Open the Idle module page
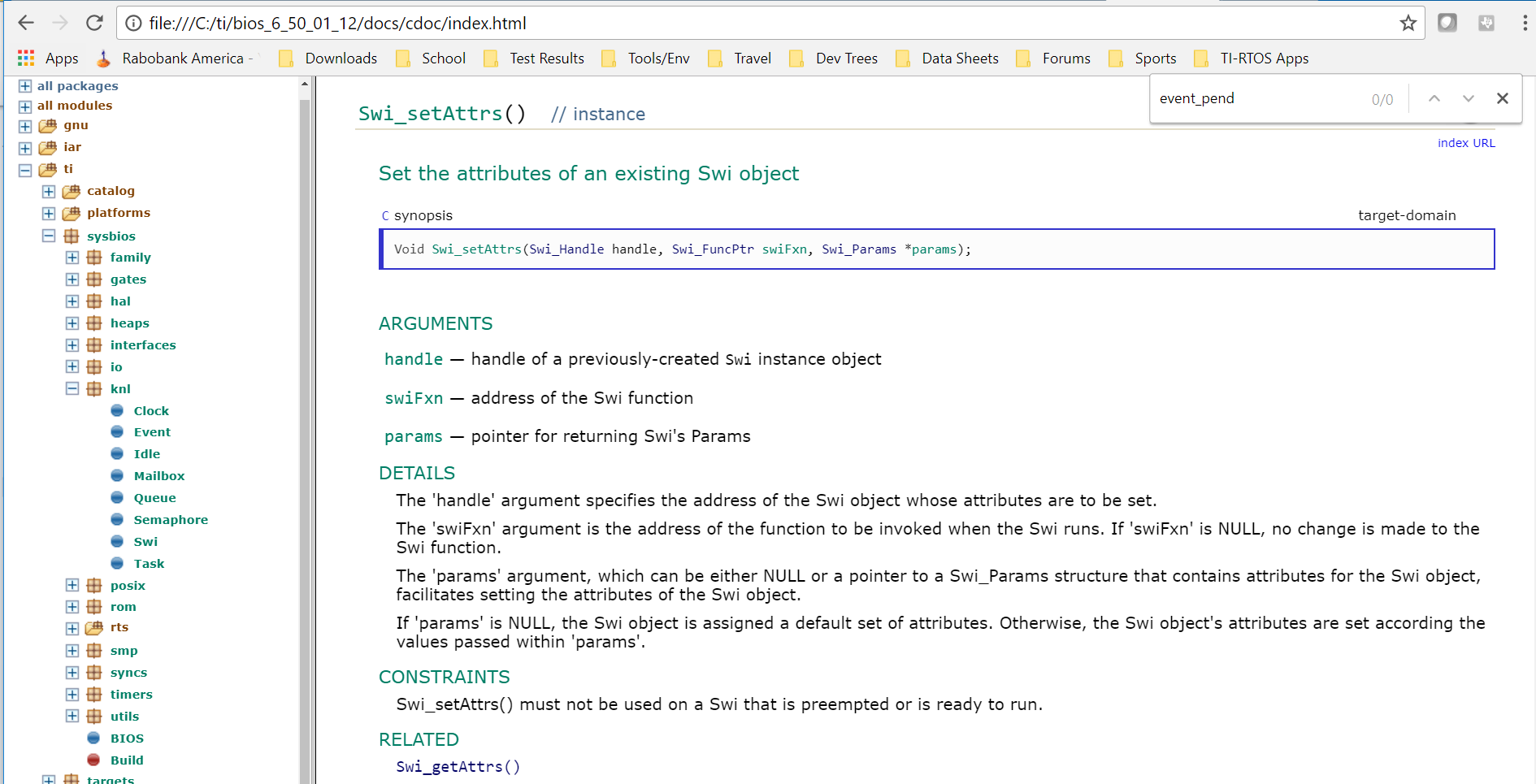Screen dimensions: 1536x784 (x=147, y=454)
